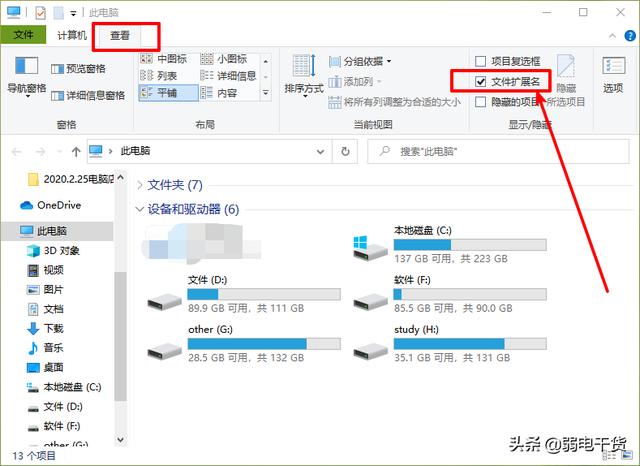Open the 排序方式 dropdown

tap(304, 76)
